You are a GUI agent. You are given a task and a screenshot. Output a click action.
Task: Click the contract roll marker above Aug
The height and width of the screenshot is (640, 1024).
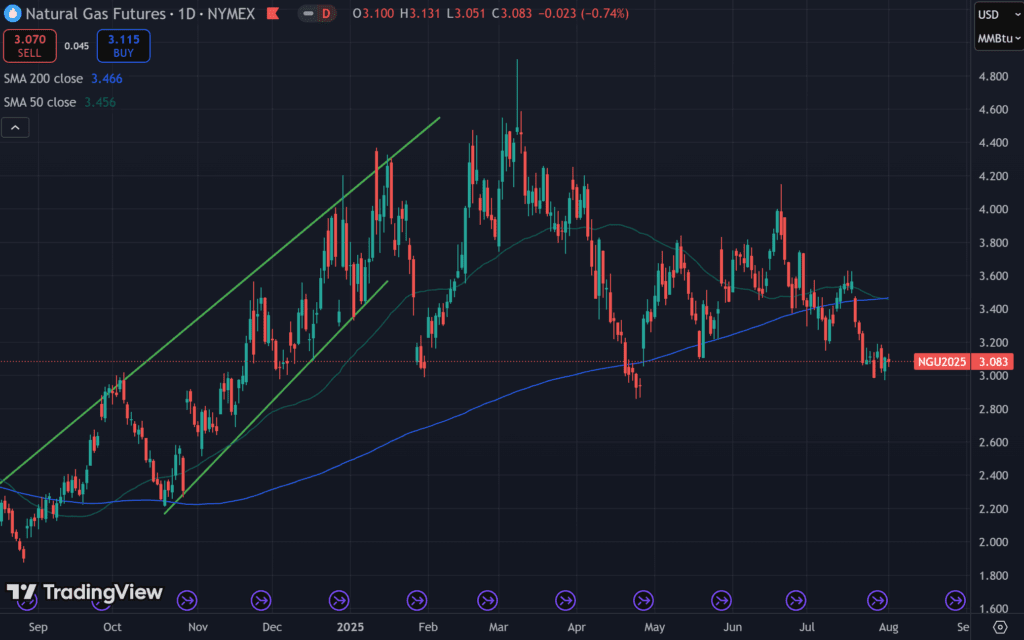pyautogui.click(x=876, y=600)
